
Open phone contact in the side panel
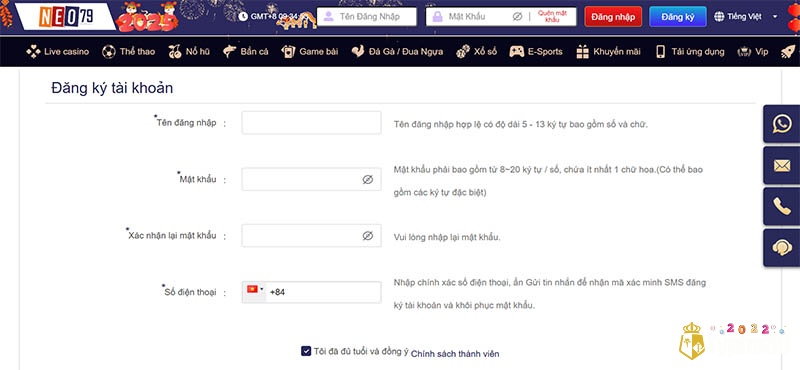click(x=782, y=206)
